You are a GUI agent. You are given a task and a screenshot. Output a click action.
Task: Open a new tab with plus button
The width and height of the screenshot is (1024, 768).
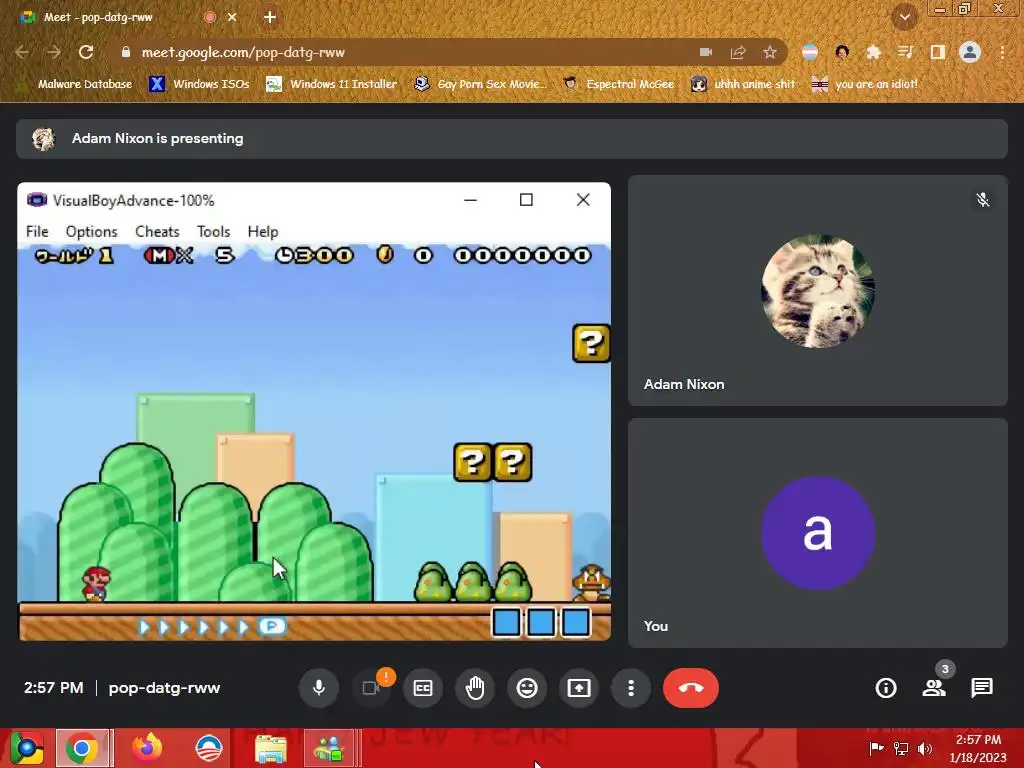click(x=270, y=18)
